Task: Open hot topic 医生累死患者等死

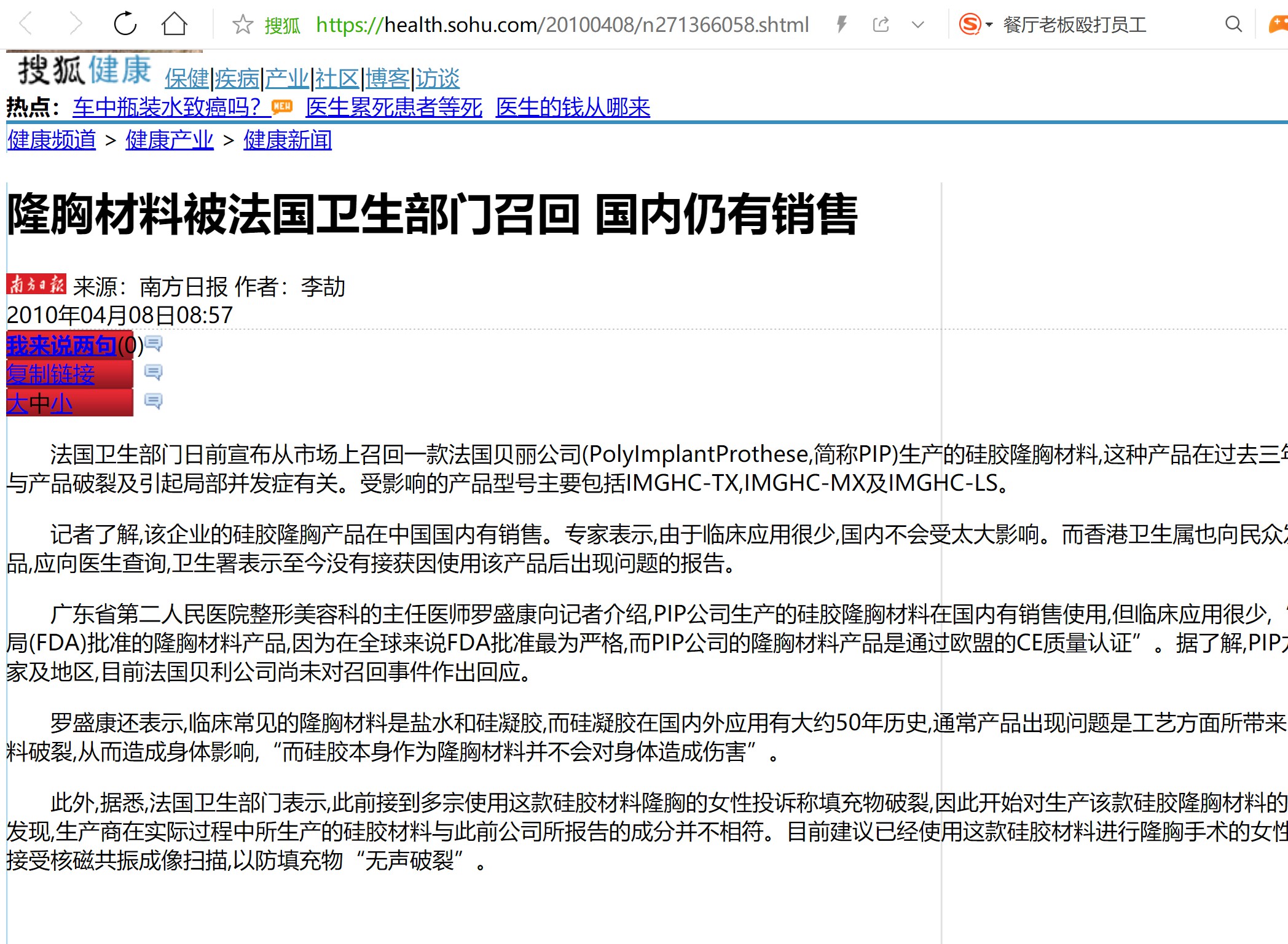Action: click(x=394, y=107)
